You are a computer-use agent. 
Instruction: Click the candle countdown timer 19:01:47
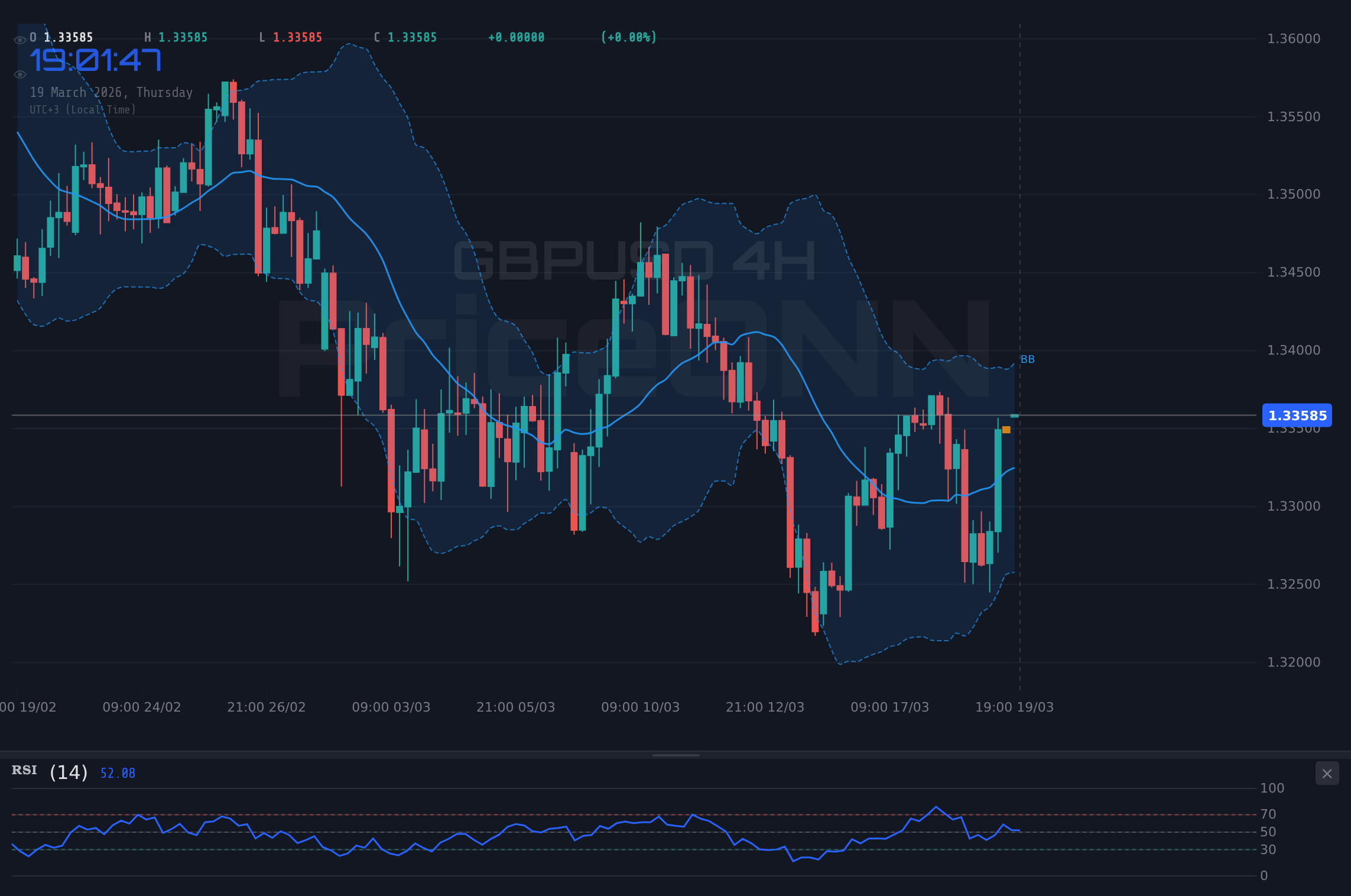(96, 59)
